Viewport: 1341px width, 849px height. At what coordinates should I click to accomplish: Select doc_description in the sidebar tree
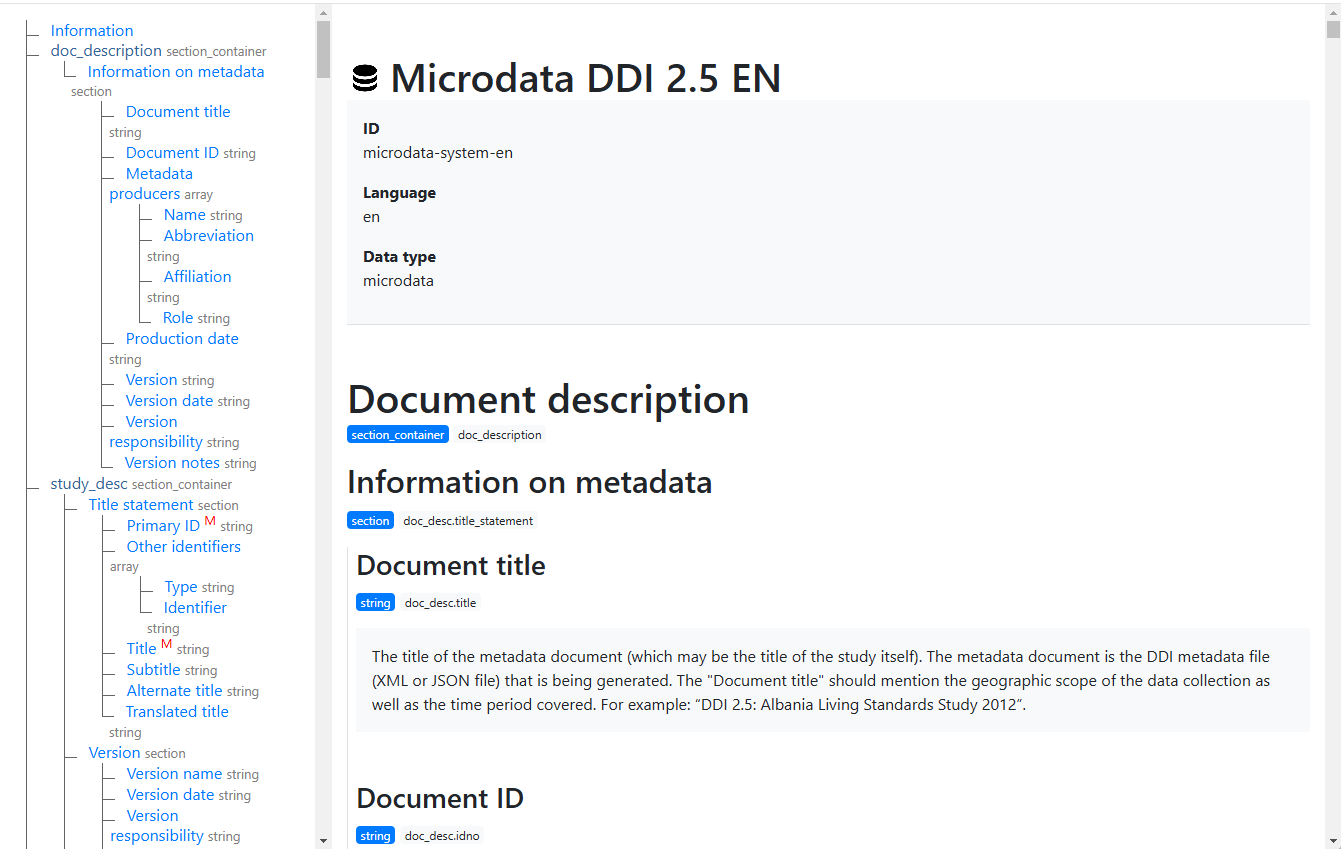(106, 51)
